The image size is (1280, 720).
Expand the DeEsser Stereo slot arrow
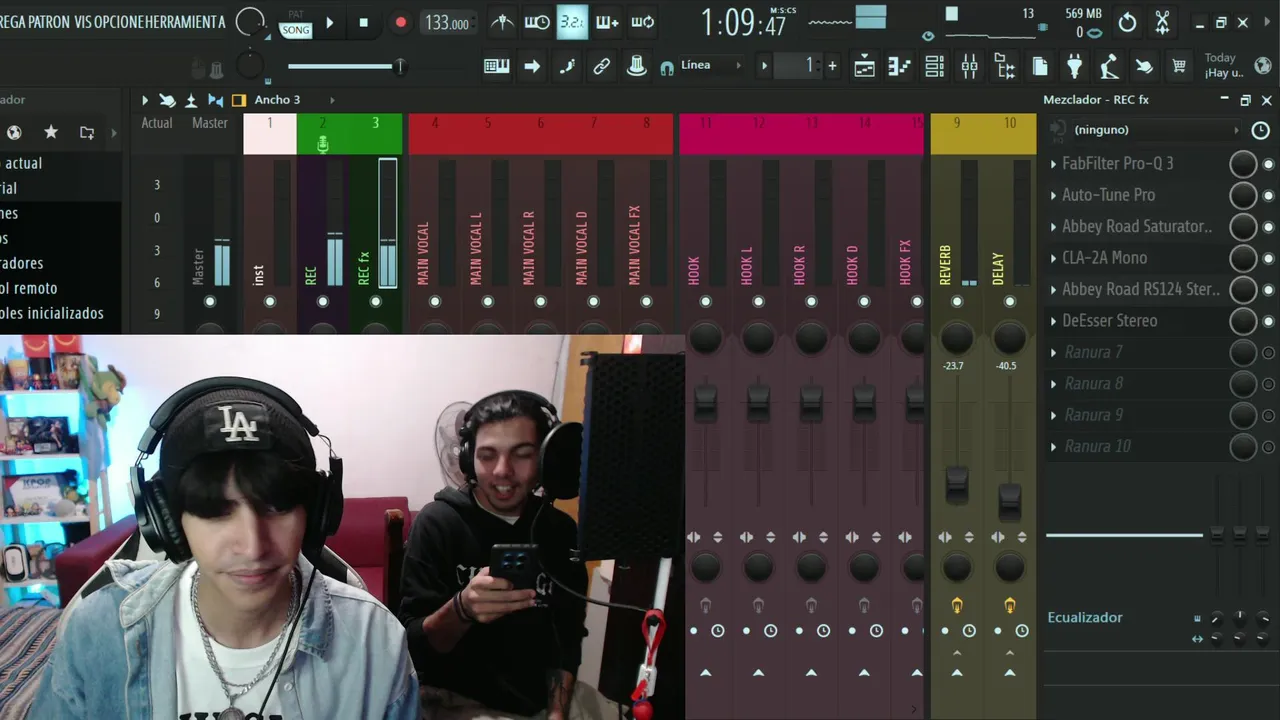click(x=1053, y=321)
